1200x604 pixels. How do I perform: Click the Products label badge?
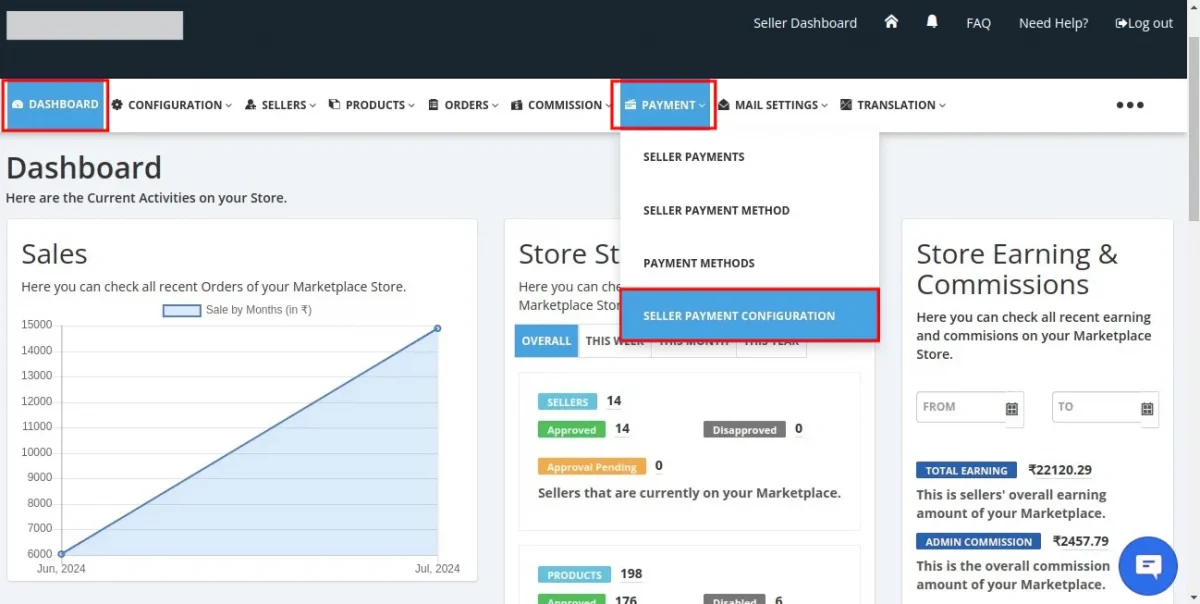574,575
